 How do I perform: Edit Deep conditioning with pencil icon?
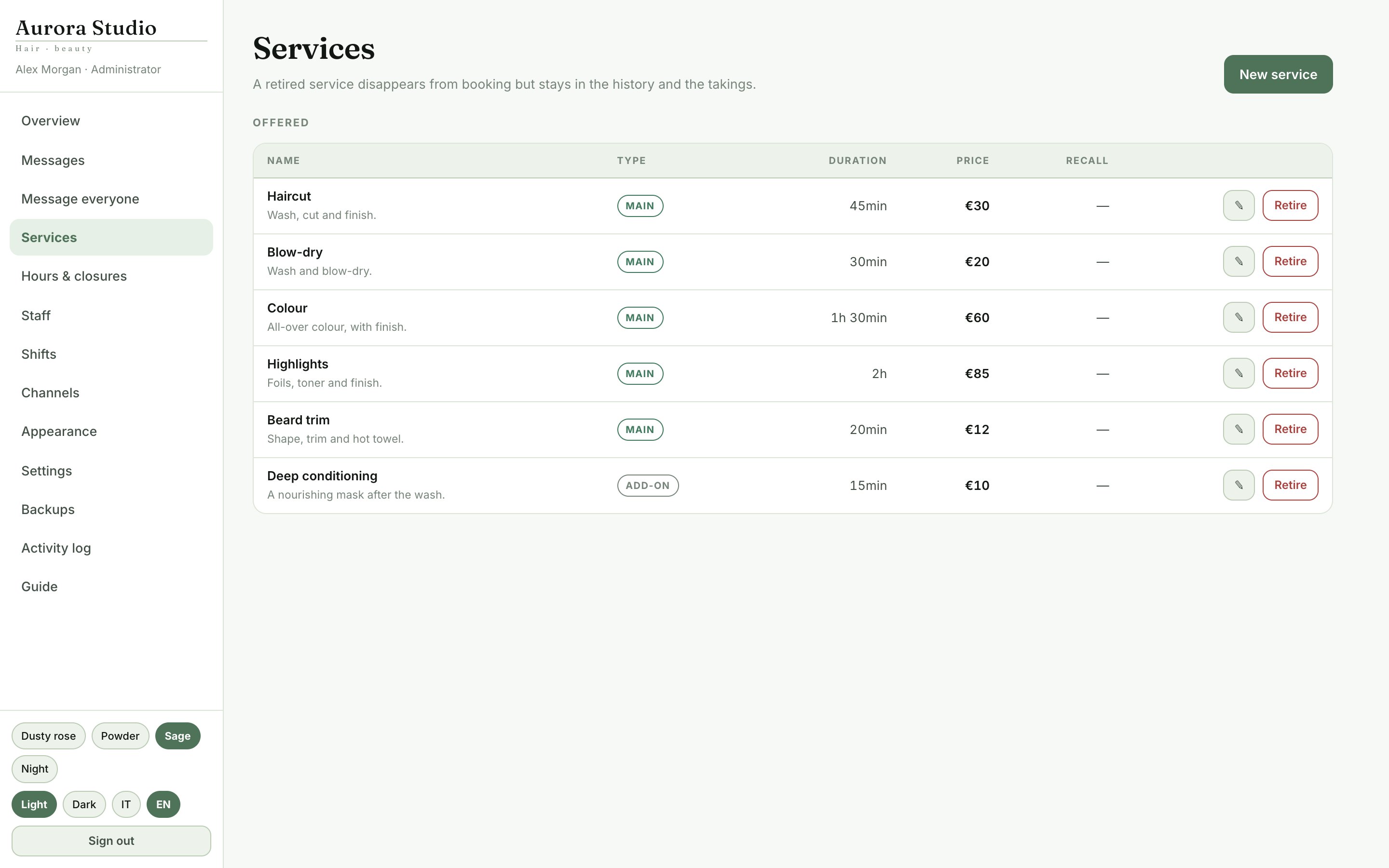[1239, 486]
